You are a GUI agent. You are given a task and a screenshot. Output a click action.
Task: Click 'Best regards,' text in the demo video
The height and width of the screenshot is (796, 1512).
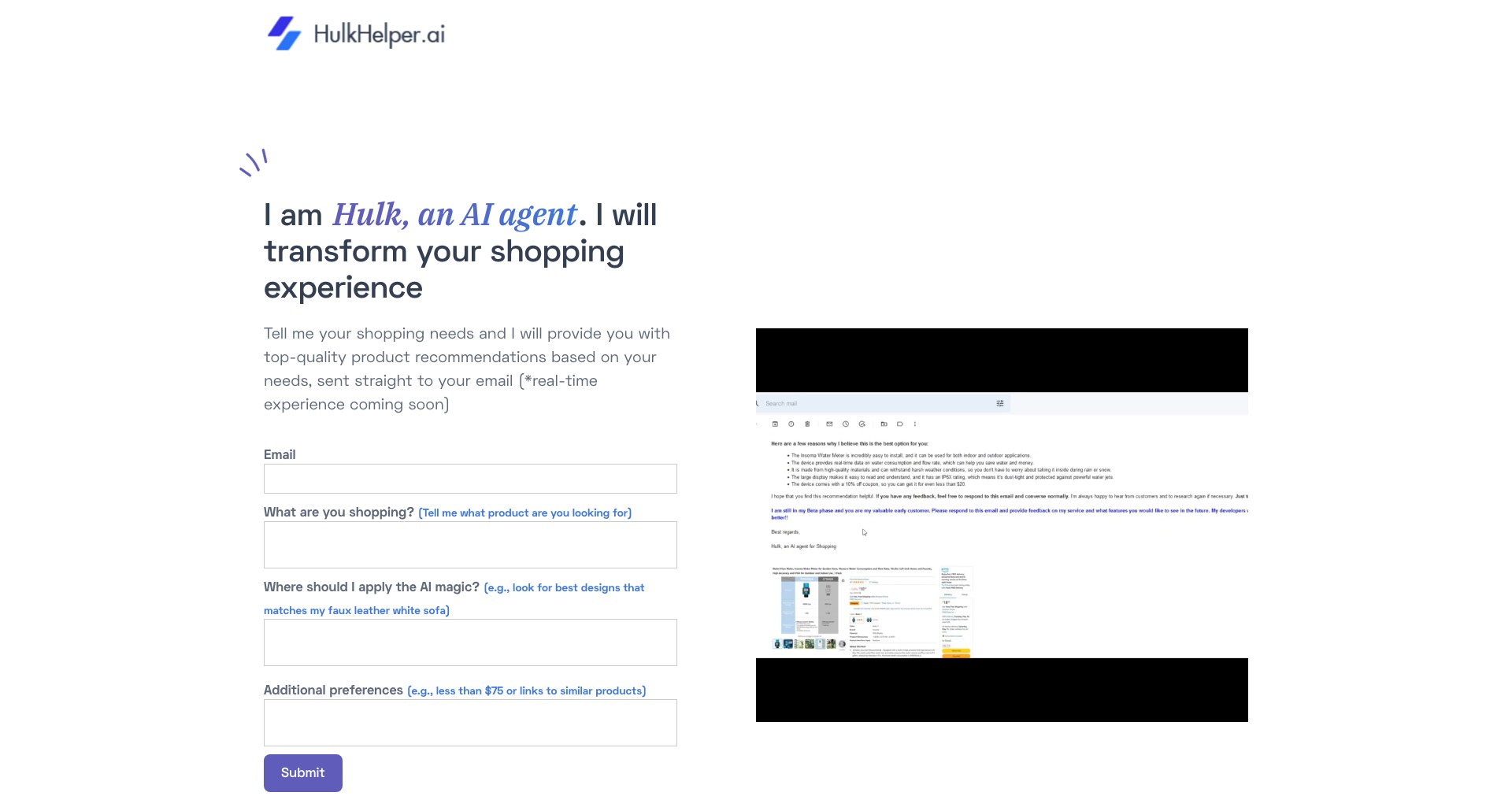(x=786, y=532)
